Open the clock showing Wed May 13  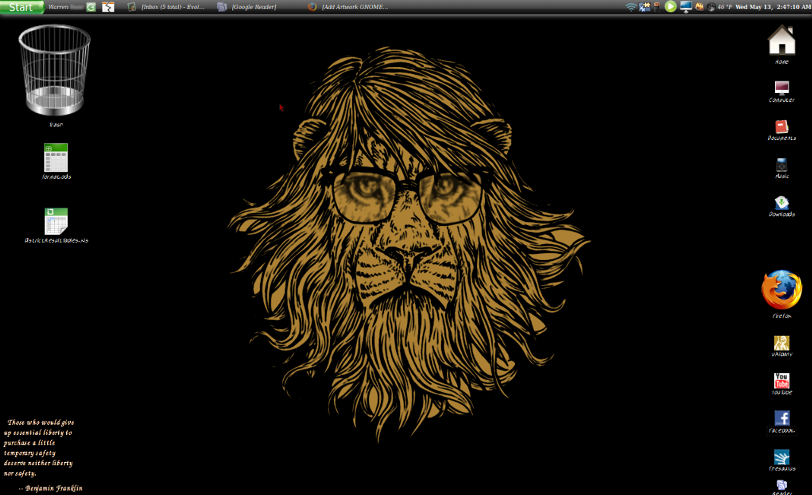pyautogui.click(x=773, y=7)
